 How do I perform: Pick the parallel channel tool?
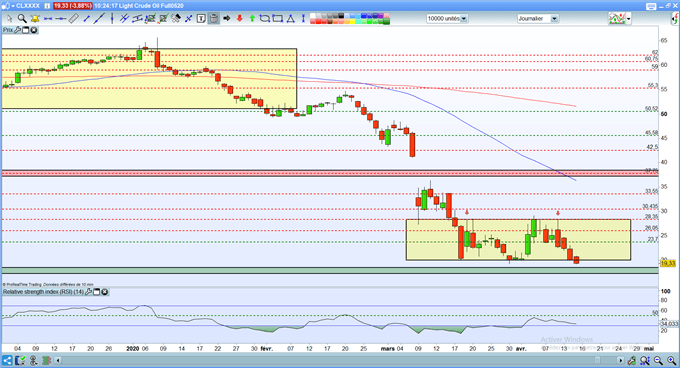point(137,18)
